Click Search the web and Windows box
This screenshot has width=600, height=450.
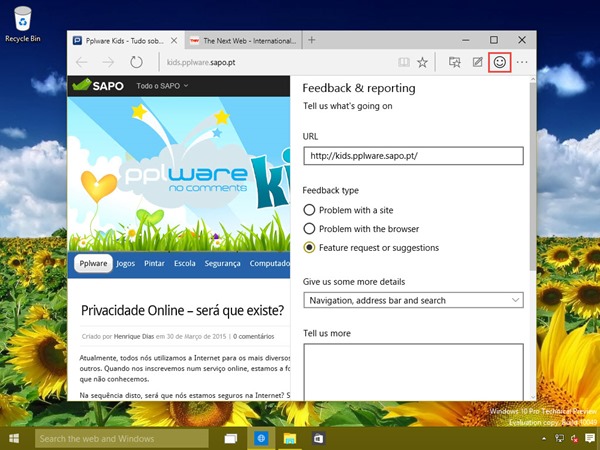pyautogui.click(x=122, y=439)
